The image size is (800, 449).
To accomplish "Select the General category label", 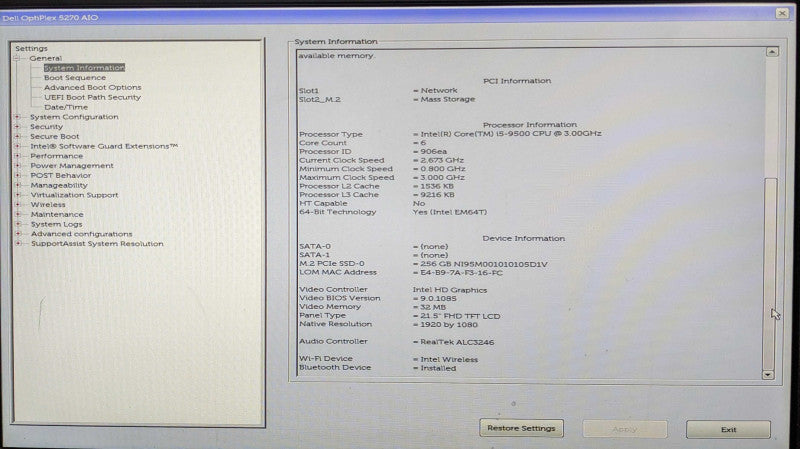I will point(45,58).
